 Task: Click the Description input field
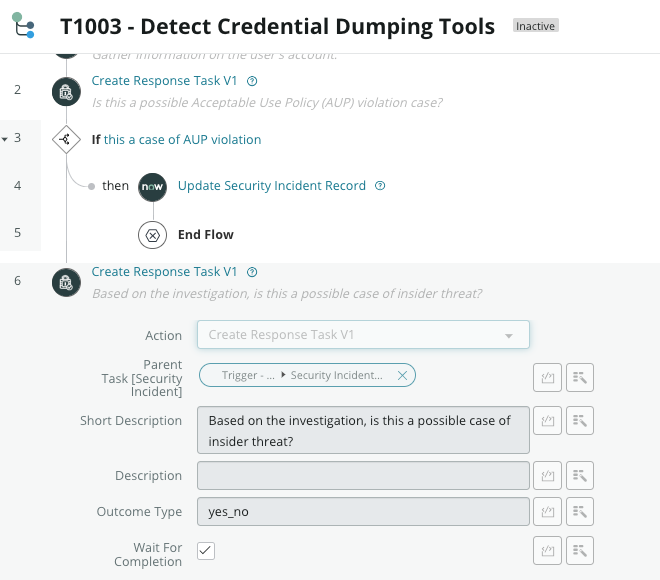point(363,476)
